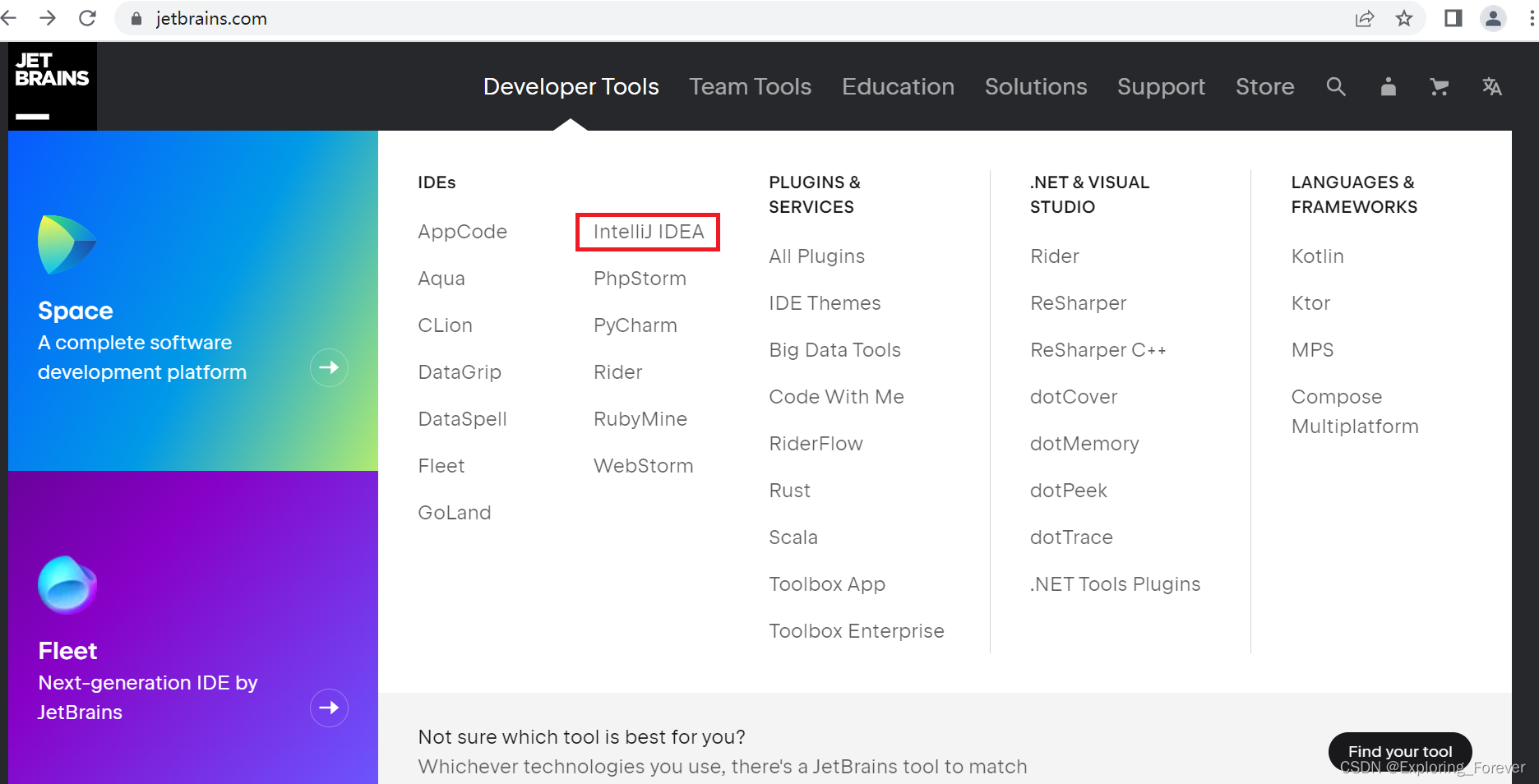This screenshot has height=784, width=1539.
Task: Open the Store menu
Action: pyautogui.click(x=1264, y=86)
